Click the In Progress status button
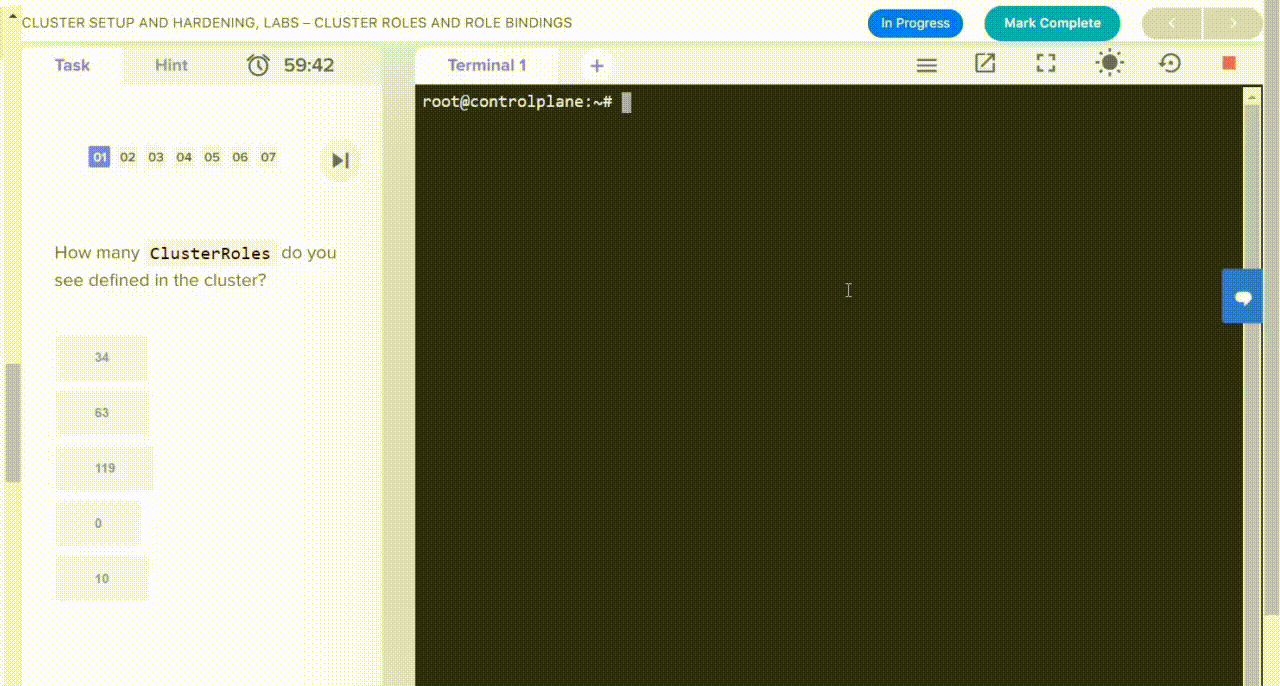The image size is (1280, 686). pos(915,23)
